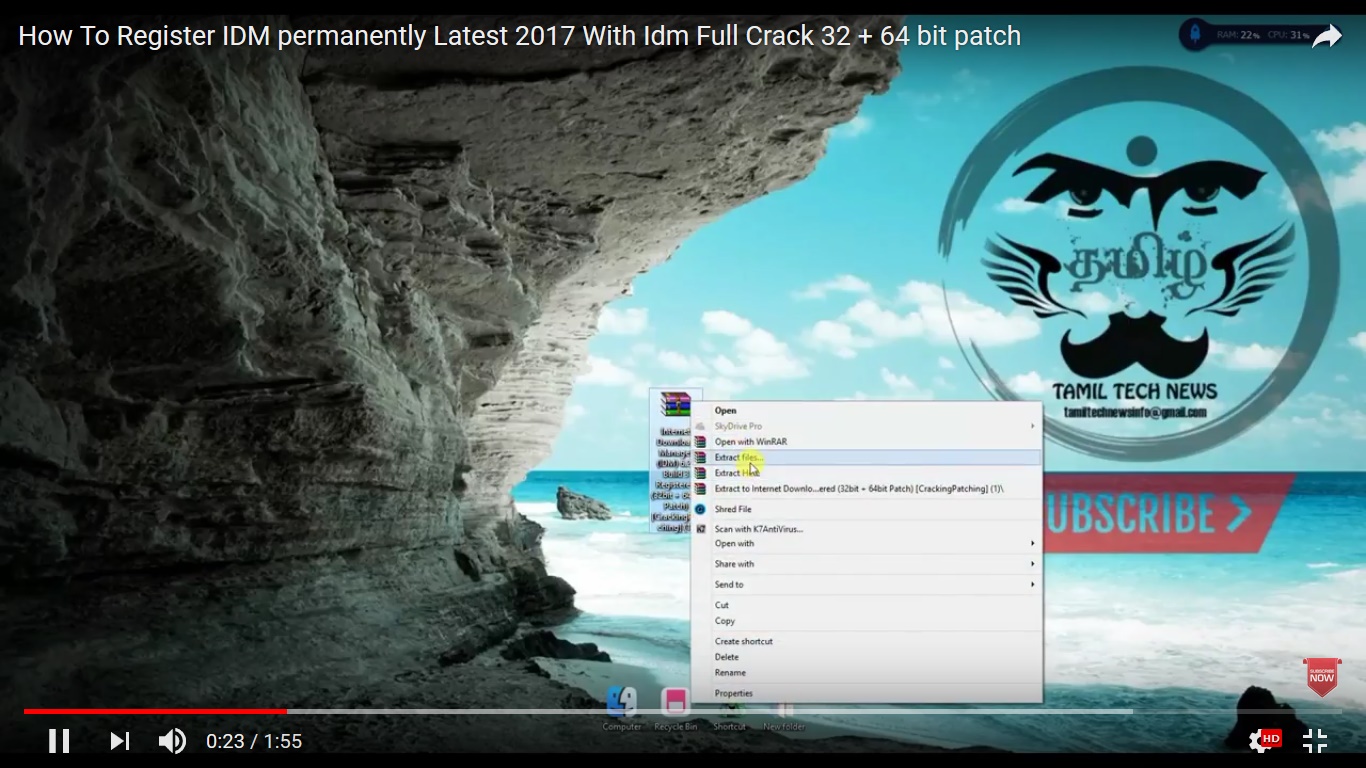Open Properties from the context menu
Viewport: 1366px width, 768px height.
point(867,693)
